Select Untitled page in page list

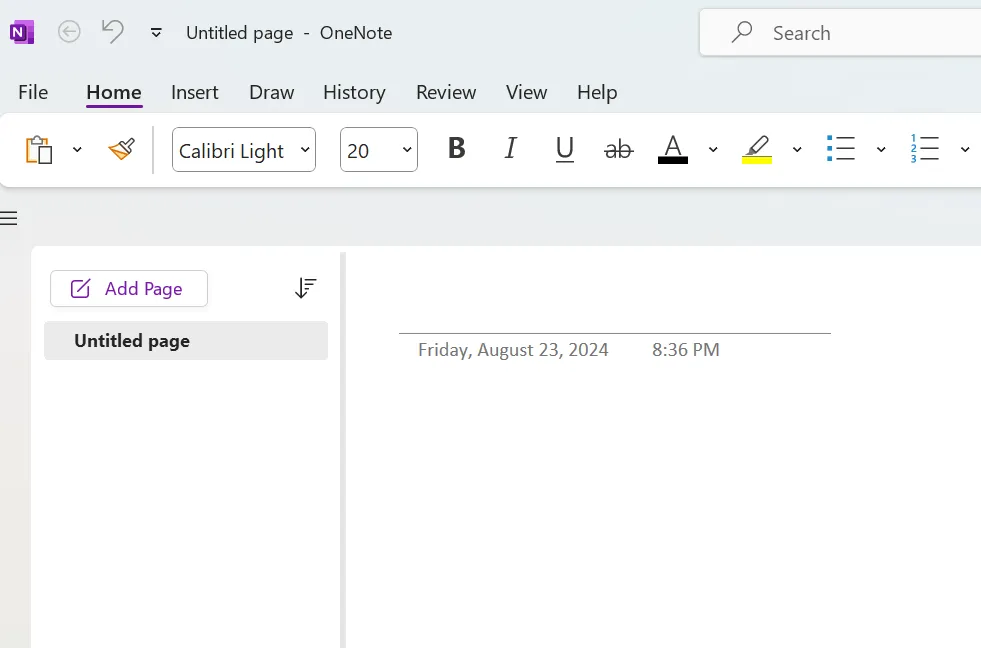point(186,340)
